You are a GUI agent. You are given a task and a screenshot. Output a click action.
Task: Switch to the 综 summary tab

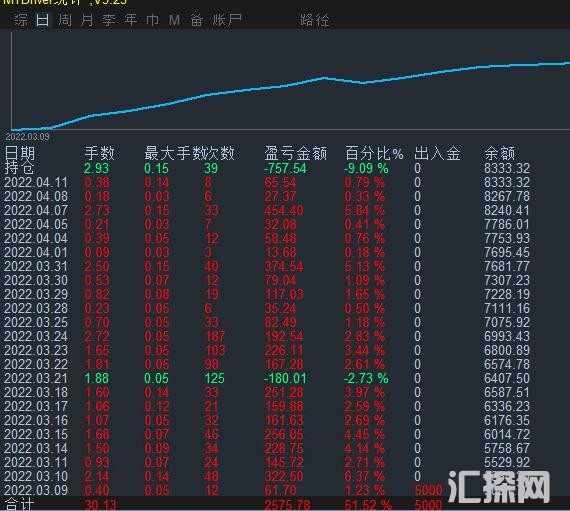tap(21, 20)
